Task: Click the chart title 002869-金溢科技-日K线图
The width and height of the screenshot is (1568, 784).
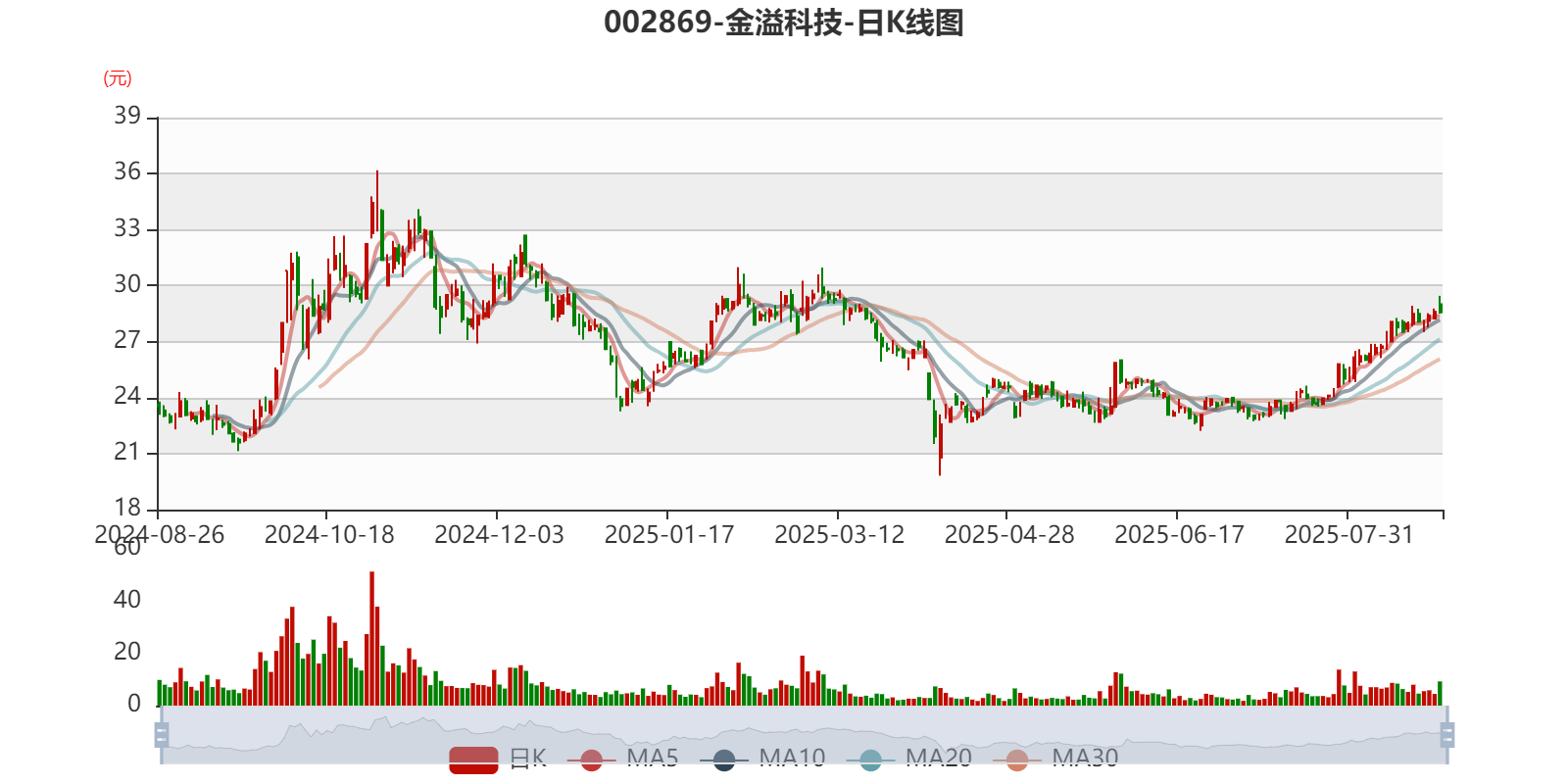Action: pyautogui.click(x=784, y=22)
